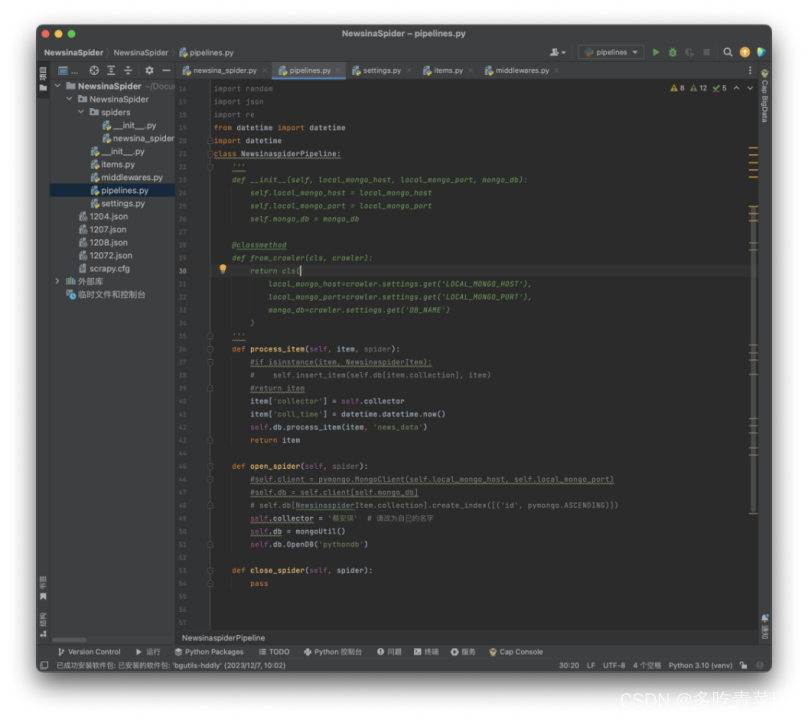Fold the process_item method in gutter
This screenshot has height=720, width=808.
(x=210, y=349)
